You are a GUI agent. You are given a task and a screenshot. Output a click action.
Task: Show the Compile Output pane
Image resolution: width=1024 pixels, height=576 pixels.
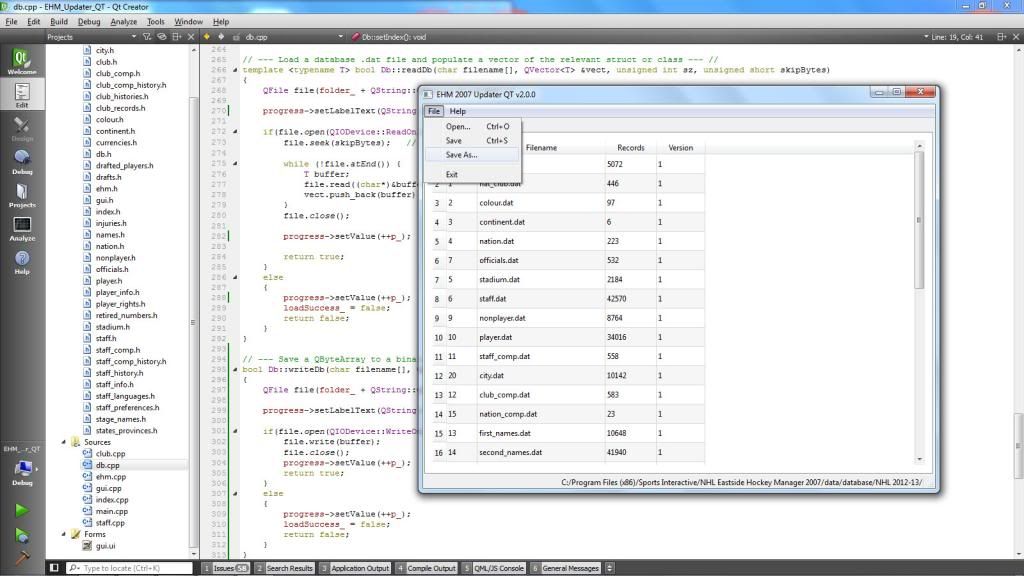[426, 568]
